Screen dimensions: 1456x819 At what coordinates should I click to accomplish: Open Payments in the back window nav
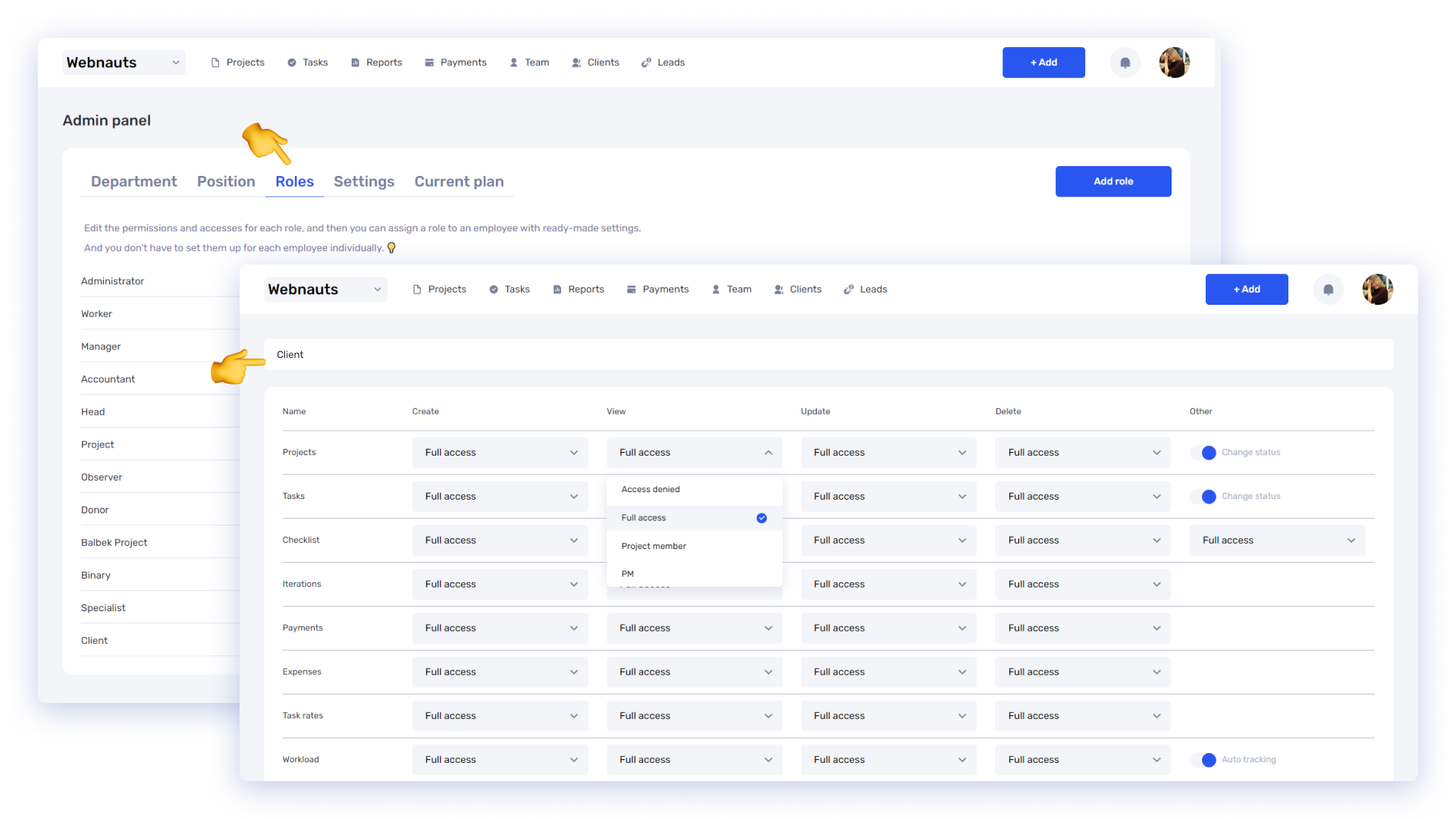[455, 62]
